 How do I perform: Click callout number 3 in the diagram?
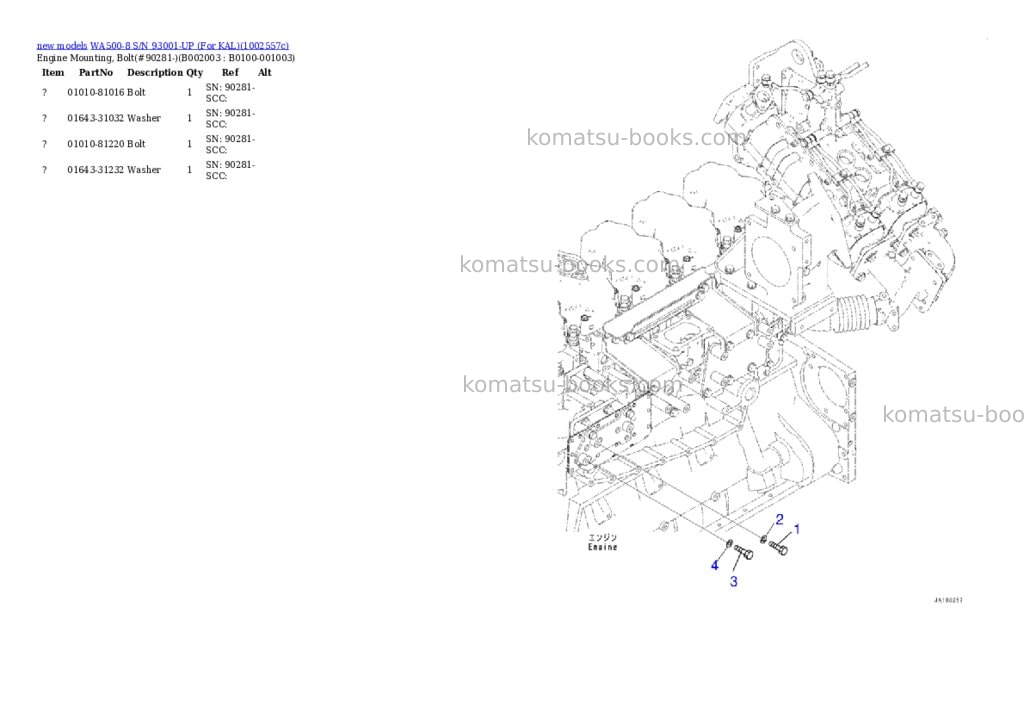734,581
